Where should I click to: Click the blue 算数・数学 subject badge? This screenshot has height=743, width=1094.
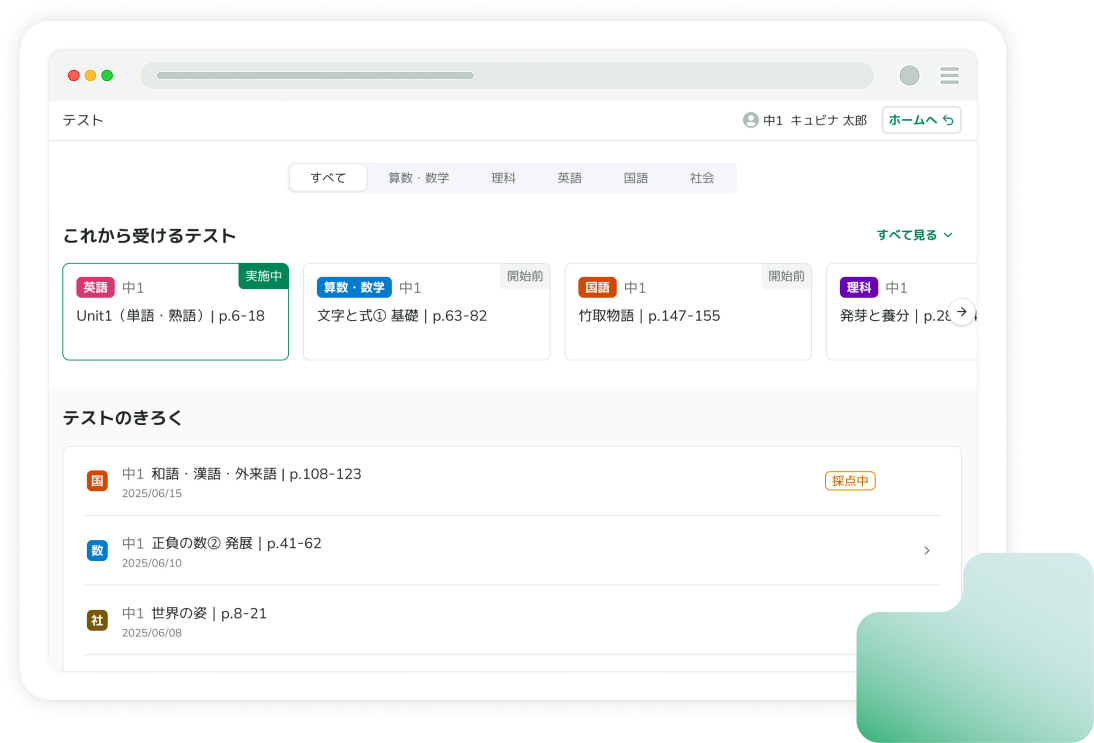[x=354, y=287]
